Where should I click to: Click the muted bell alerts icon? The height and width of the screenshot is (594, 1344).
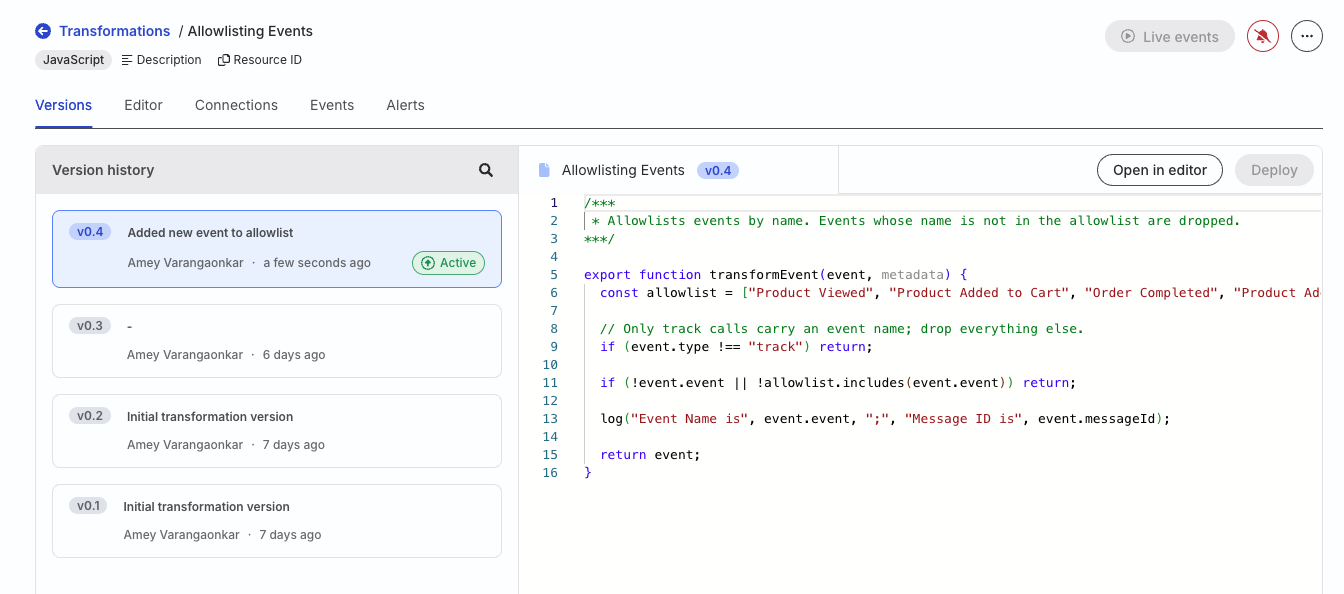[1263, 37]
